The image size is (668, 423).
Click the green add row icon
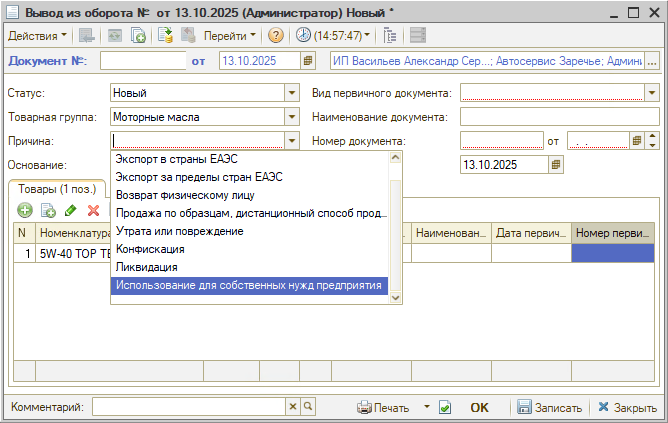[24, 210]
